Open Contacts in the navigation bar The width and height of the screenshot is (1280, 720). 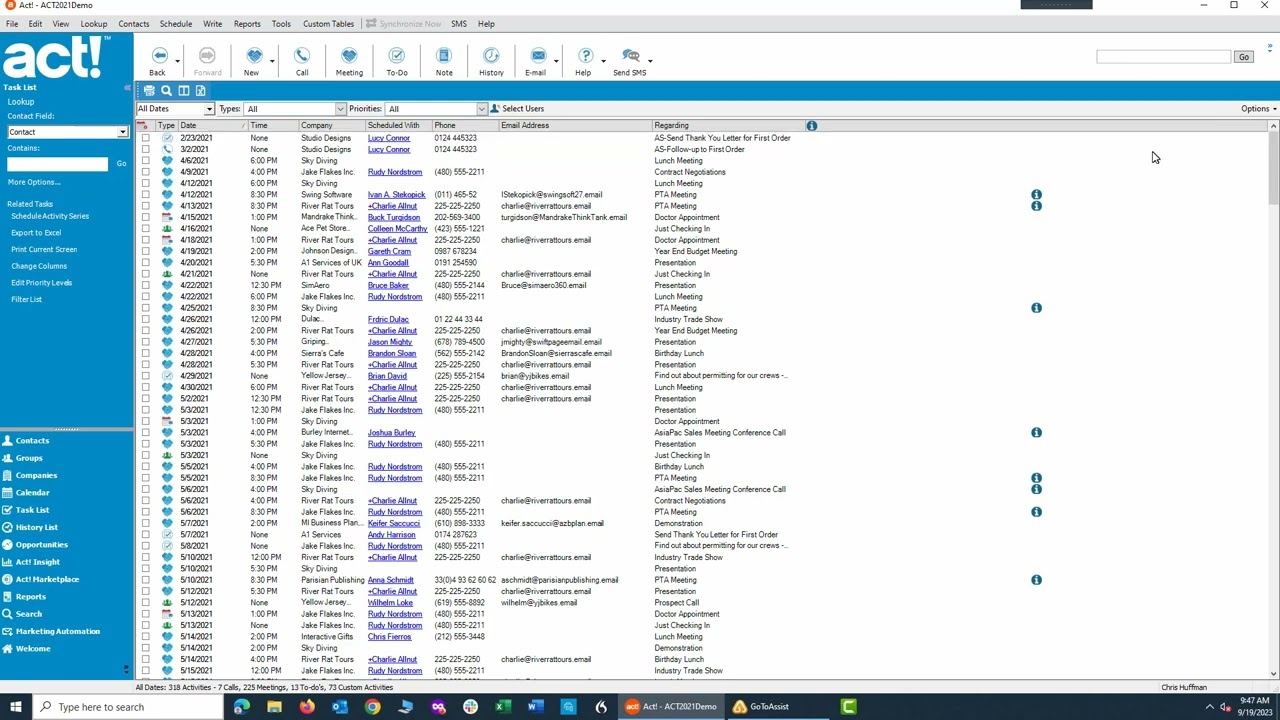32,441
